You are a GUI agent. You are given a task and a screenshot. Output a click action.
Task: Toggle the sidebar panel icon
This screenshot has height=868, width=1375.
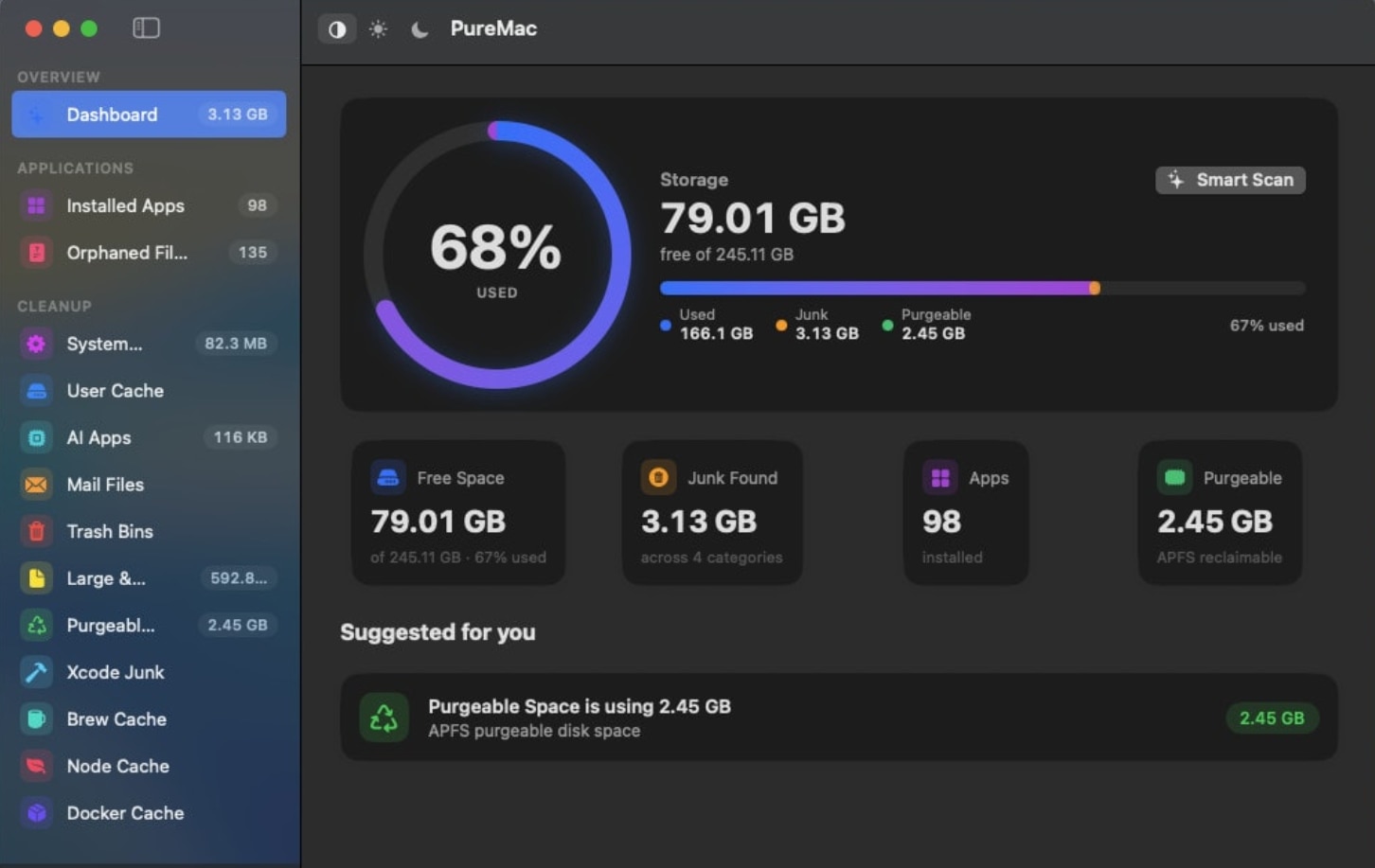[x=146, y=28]
